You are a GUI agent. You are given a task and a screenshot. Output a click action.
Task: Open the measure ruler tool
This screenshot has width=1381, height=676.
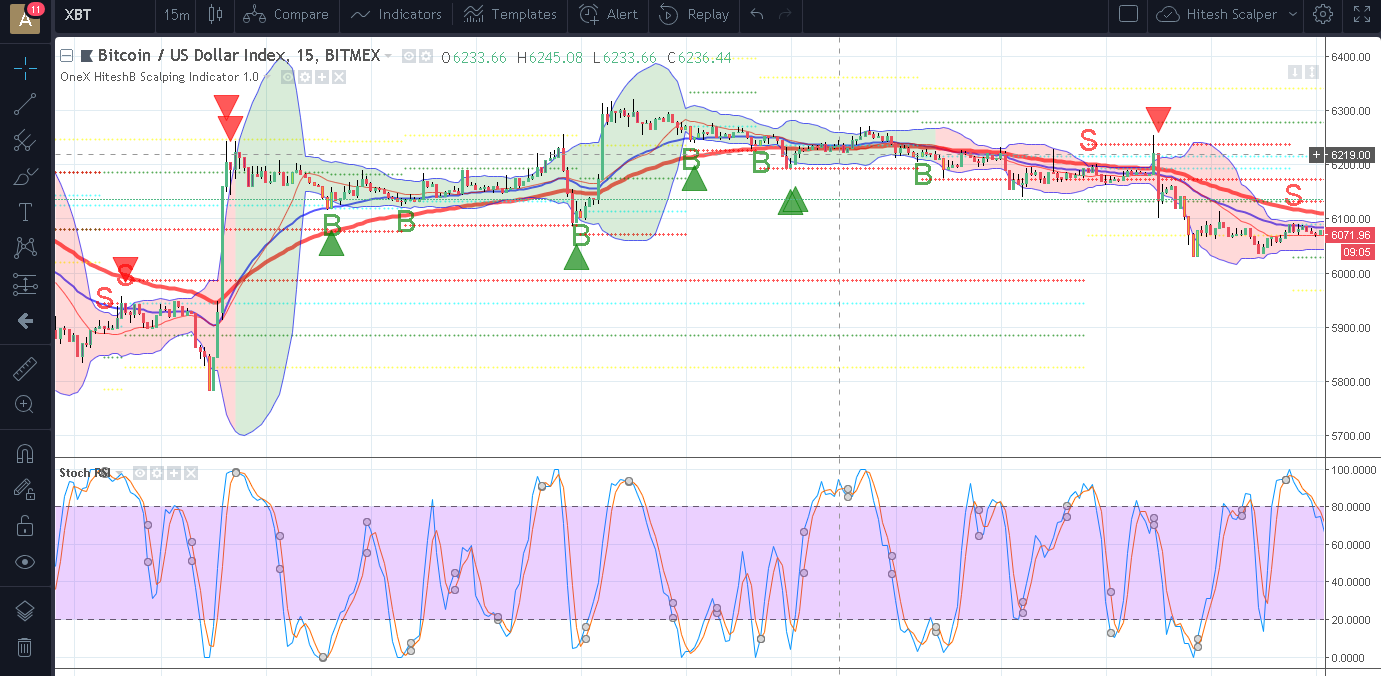tap(25, 368)
